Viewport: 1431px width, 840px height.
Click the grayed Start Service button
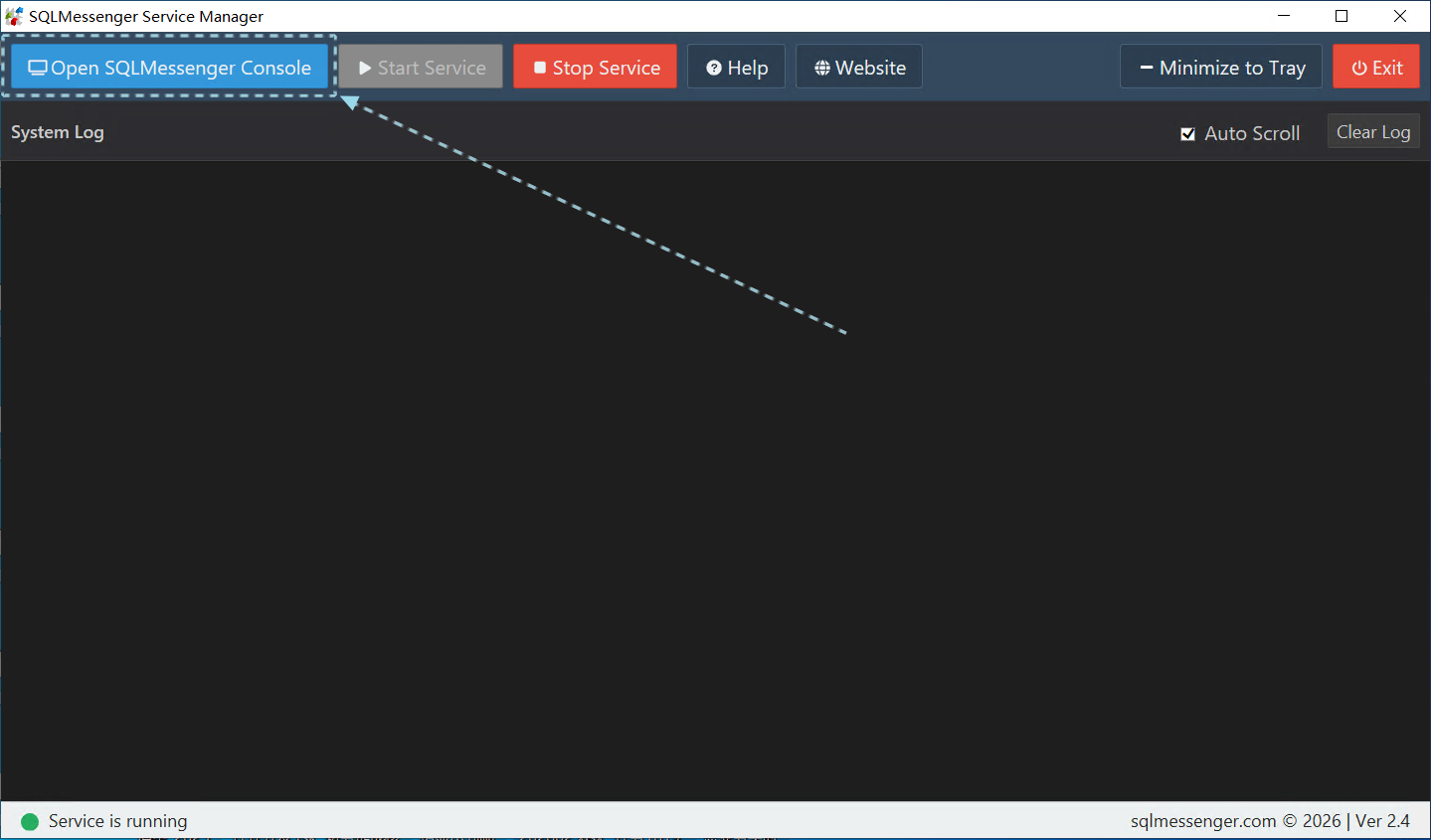(x=422, y=67)
